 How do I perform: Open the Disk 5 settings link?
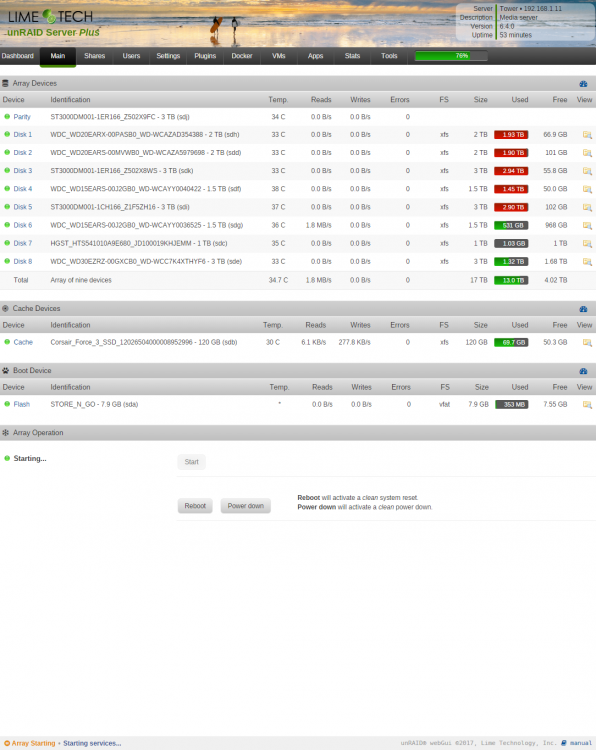[x=22, y=207]
